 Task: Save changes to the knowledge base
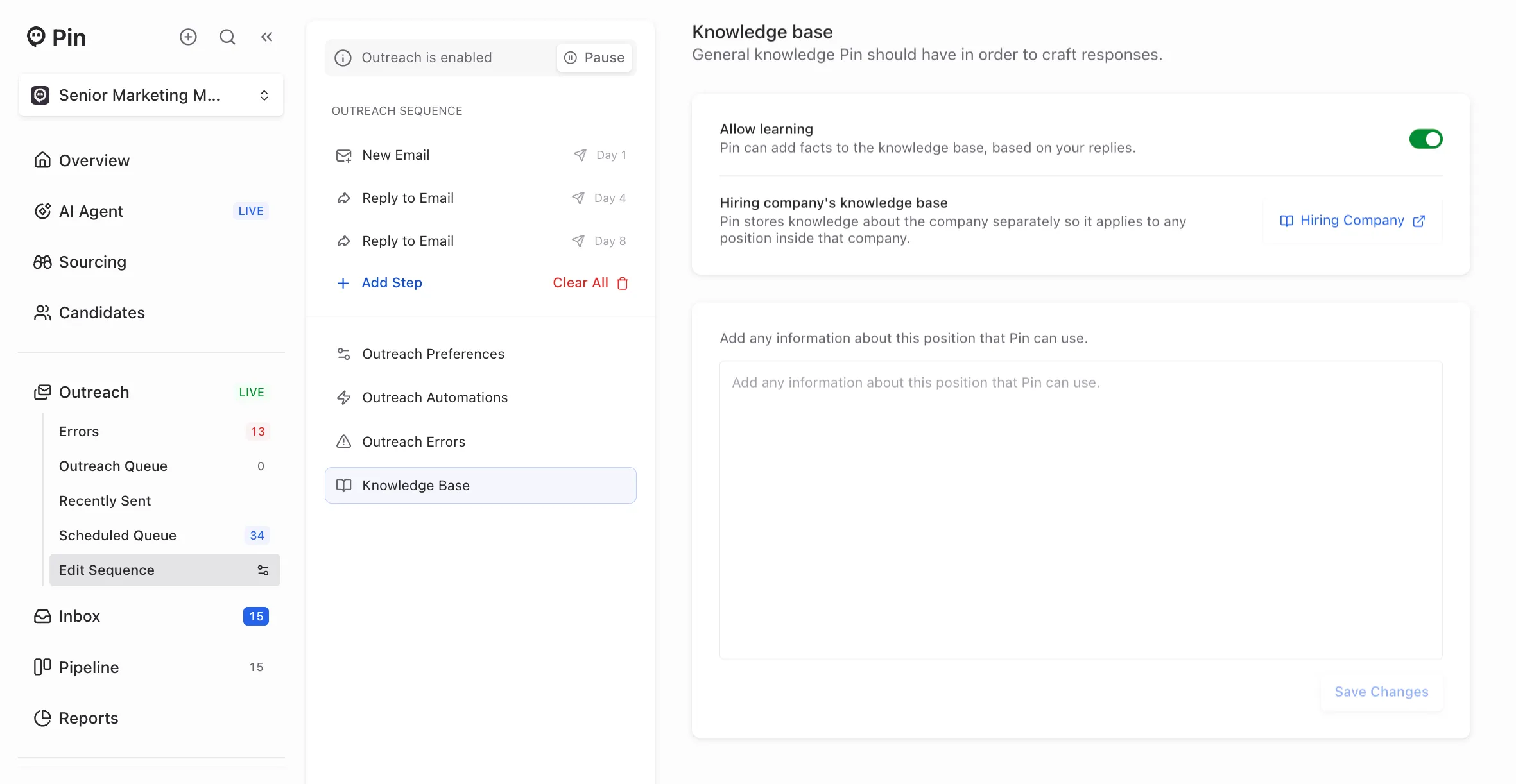(1381, 692)
